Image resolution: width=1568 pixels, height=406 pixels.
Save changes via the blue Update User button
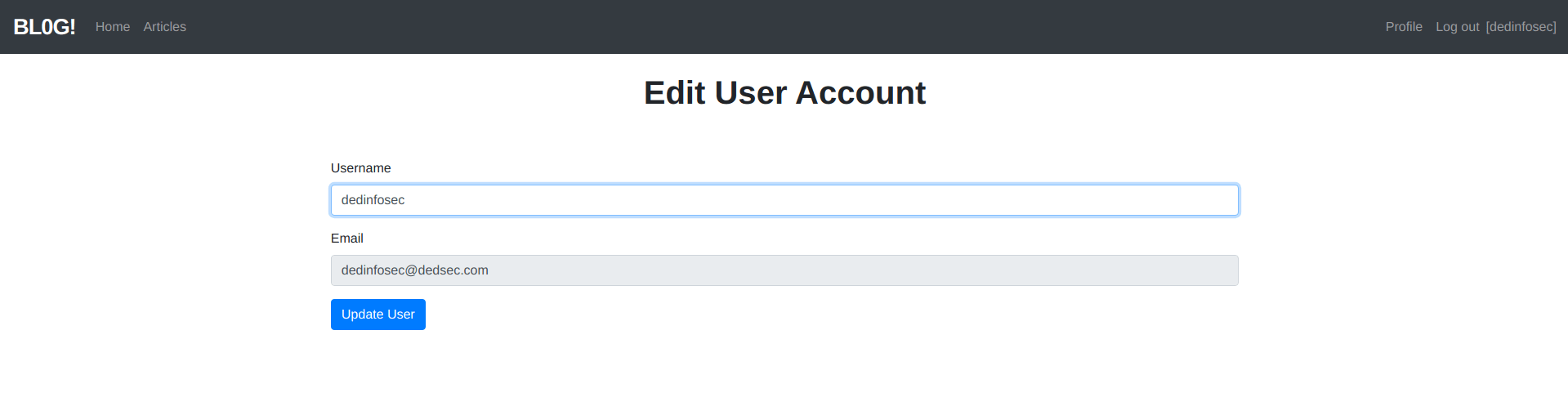(x=378, y=315)
